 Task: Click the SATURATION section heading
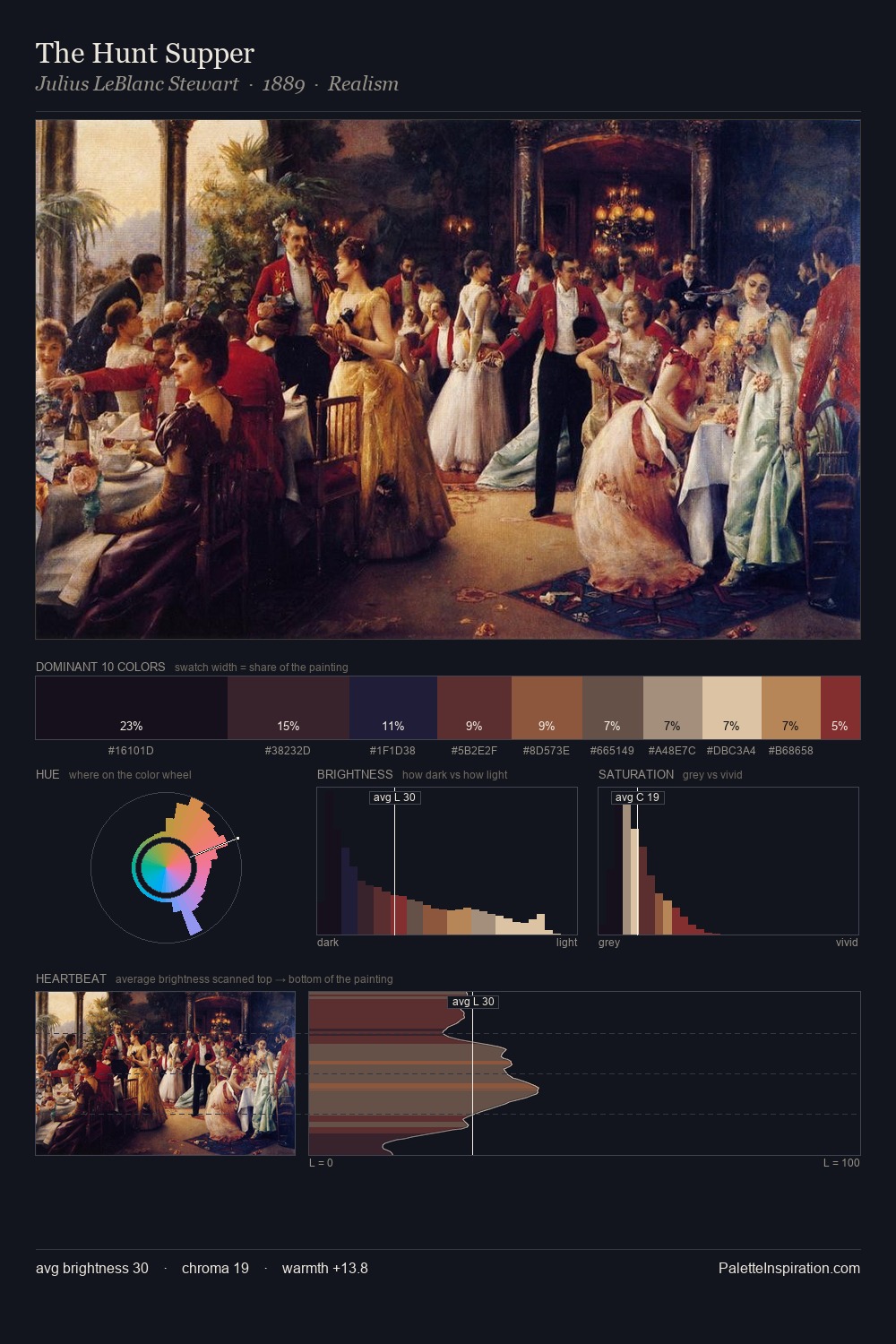click(636, 774)
